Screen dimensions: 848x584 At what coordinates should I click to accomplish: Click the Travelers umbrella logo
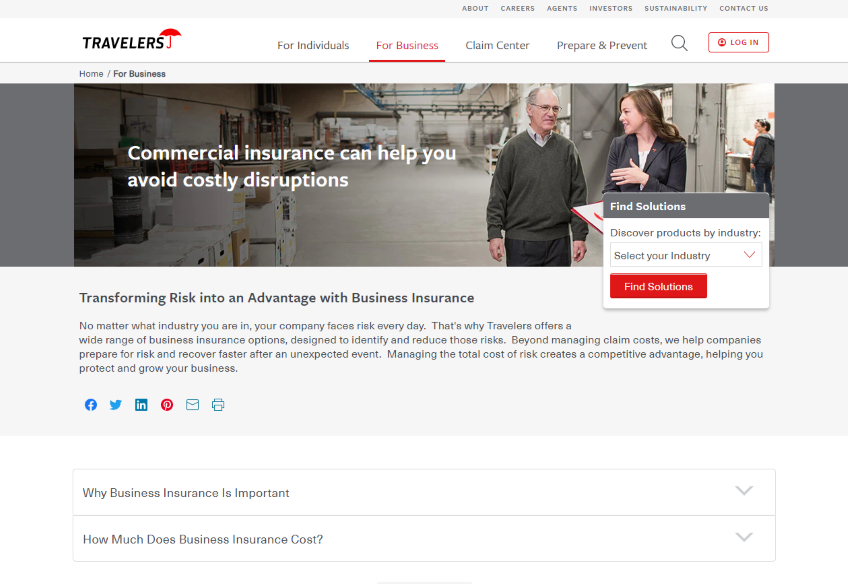pos(131,39)
